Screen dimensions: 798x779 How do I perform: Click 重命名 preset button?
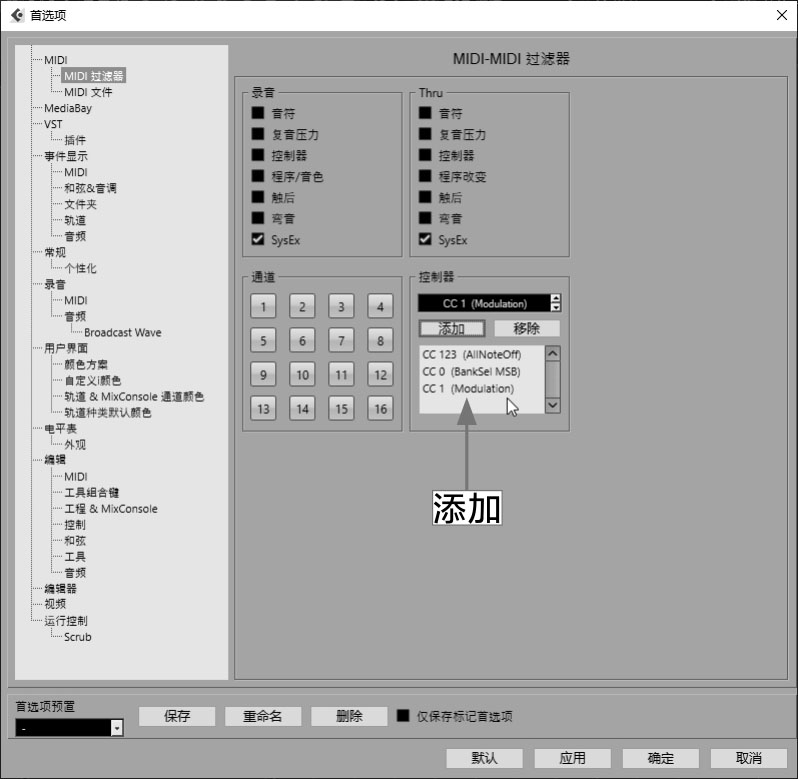(x=263, y=716)
